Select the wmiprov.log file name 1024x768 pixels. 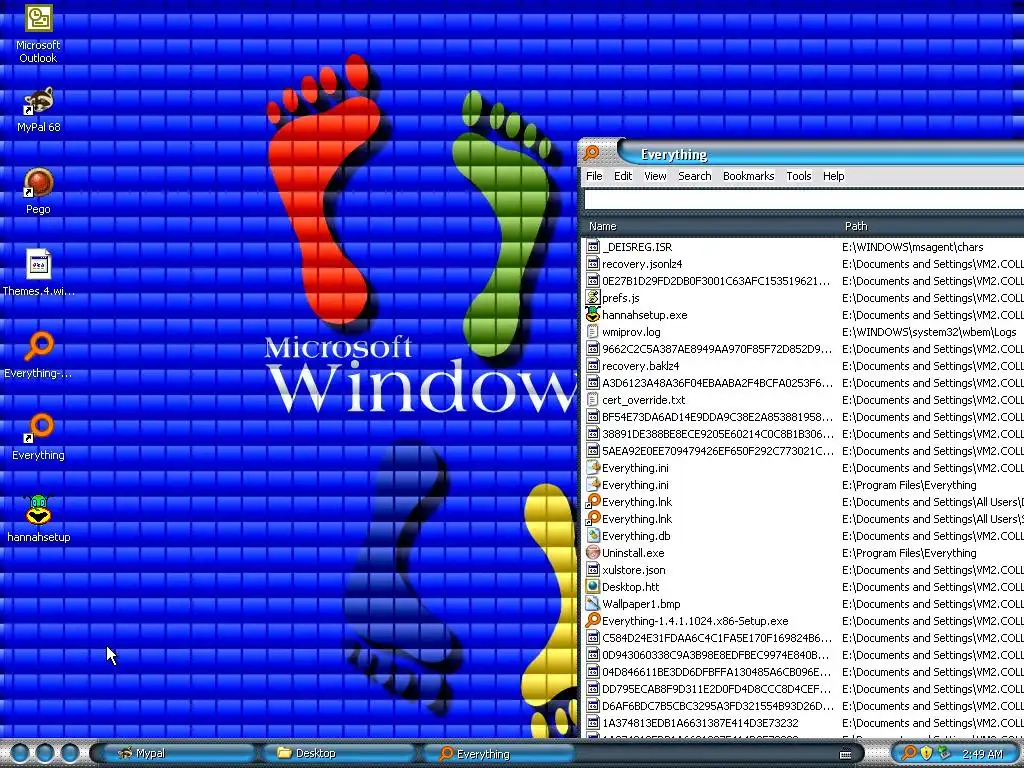[631, 332]
